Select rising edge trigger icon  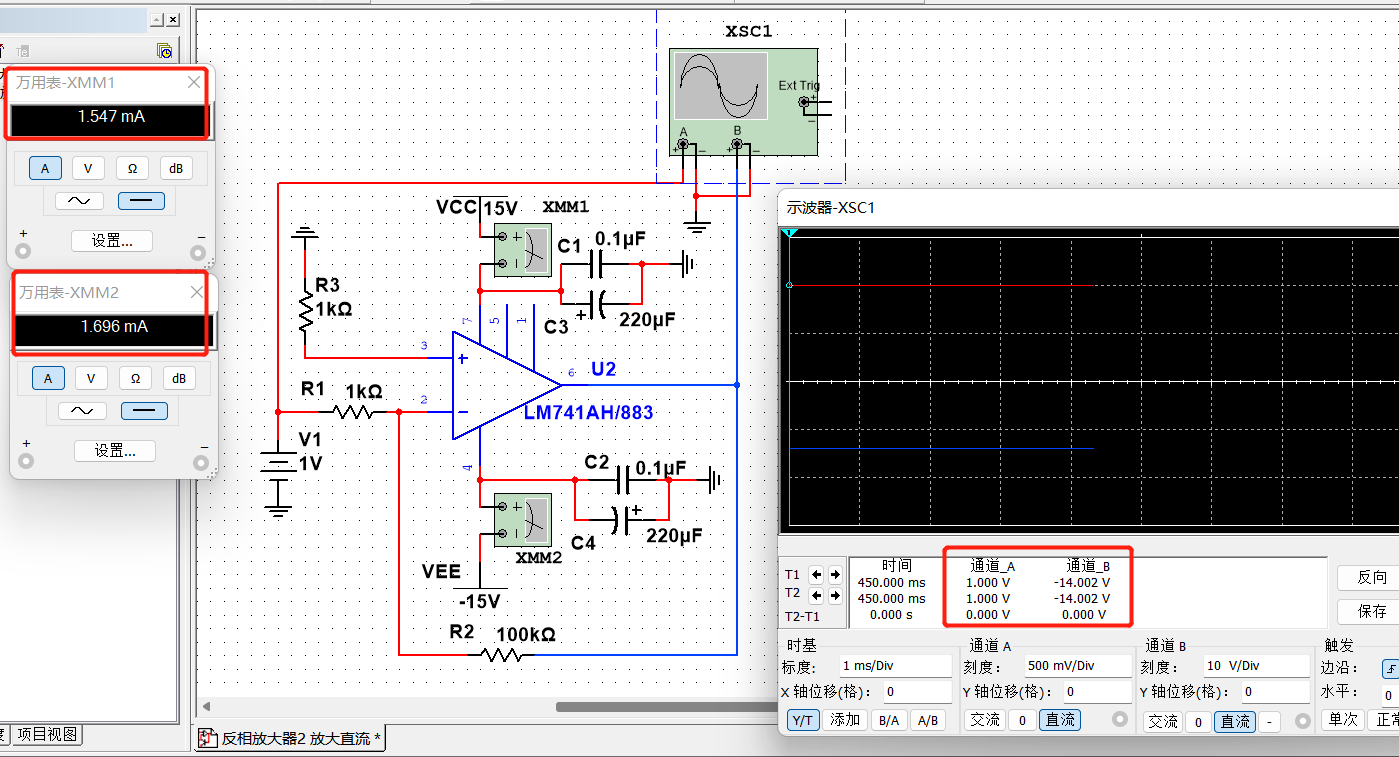[1390, 669]
